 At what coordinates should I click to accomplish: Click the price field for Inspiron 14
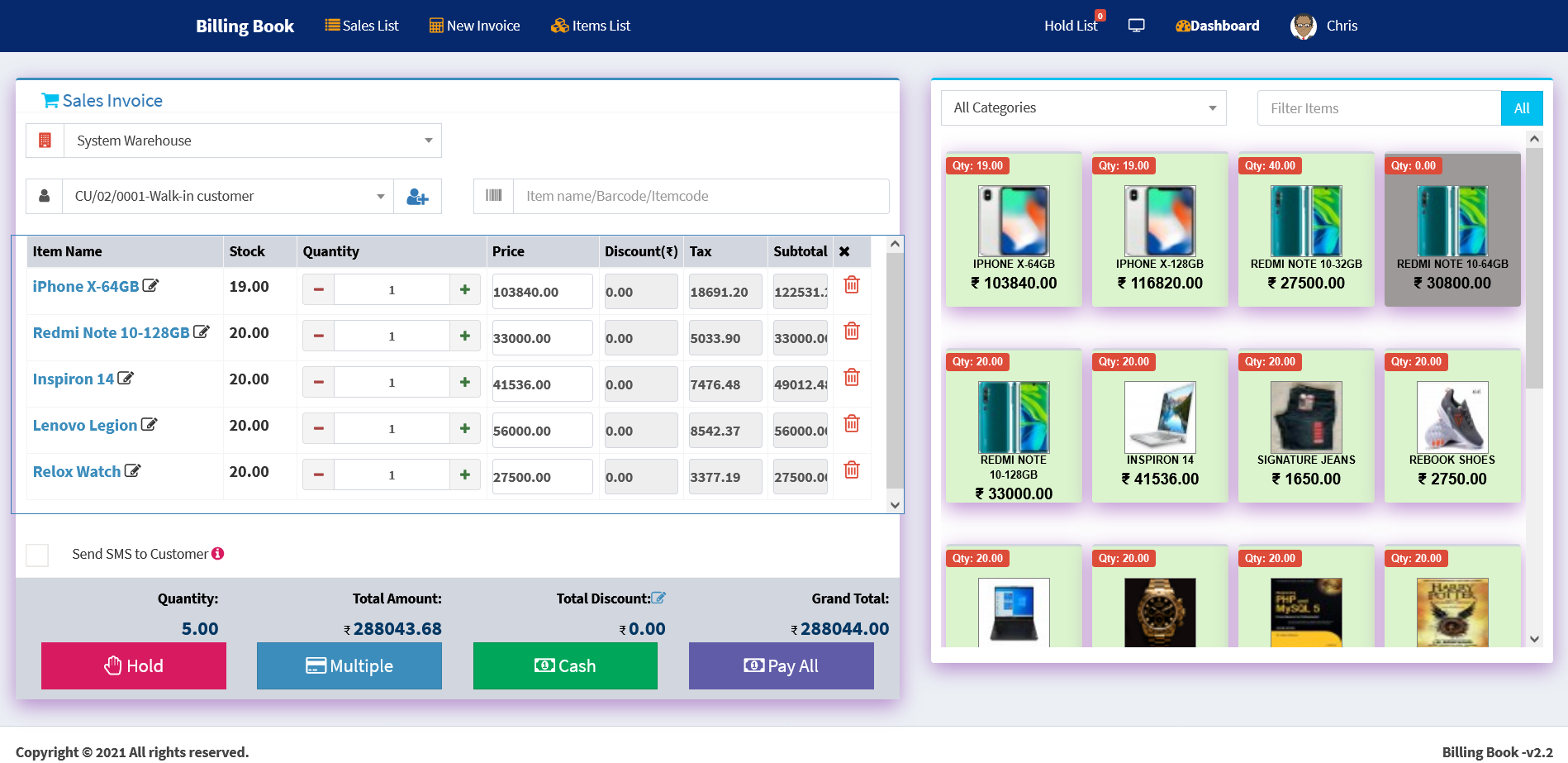(x=542, y=384)
